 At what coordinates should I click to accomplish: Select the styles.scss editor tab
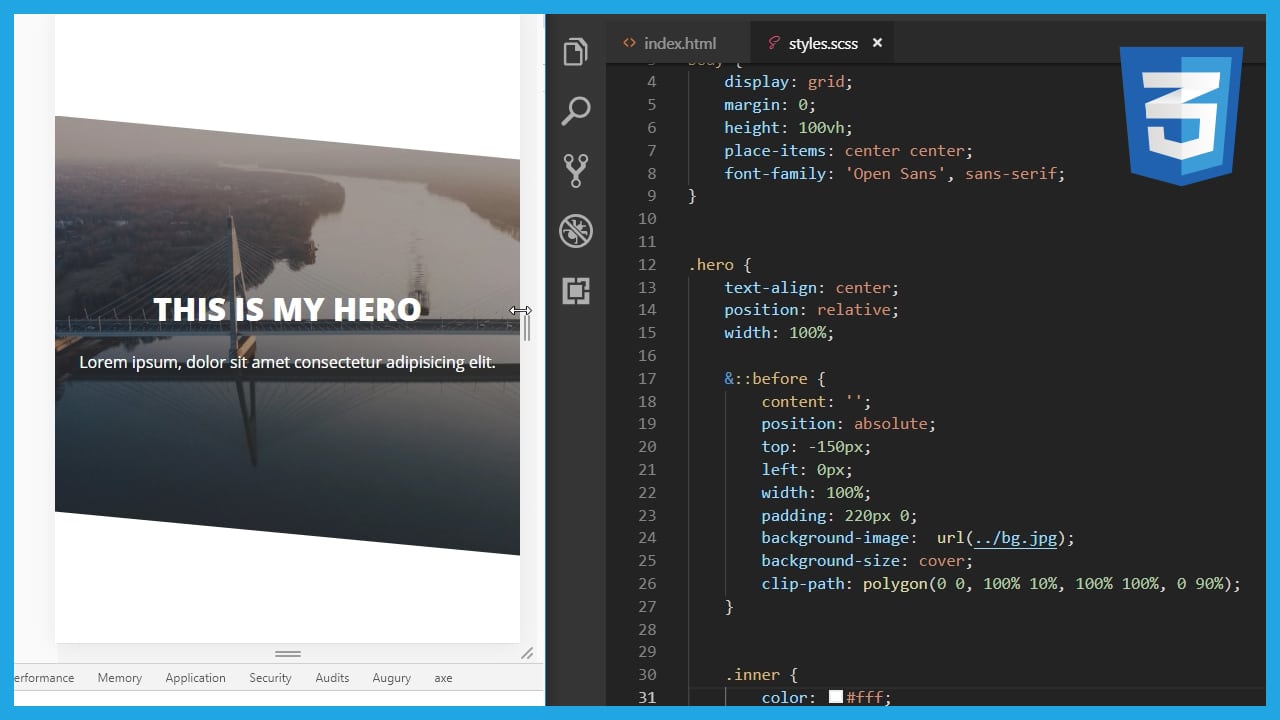pyautogui.click(x=822, y=43)
